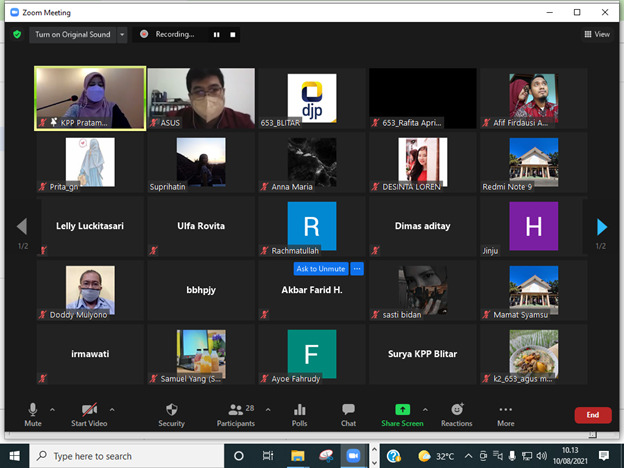This screenshot has height=468, width=624.
Task: Expand the video options arrow beside Start Video
Action: click(x=111, y=409)
